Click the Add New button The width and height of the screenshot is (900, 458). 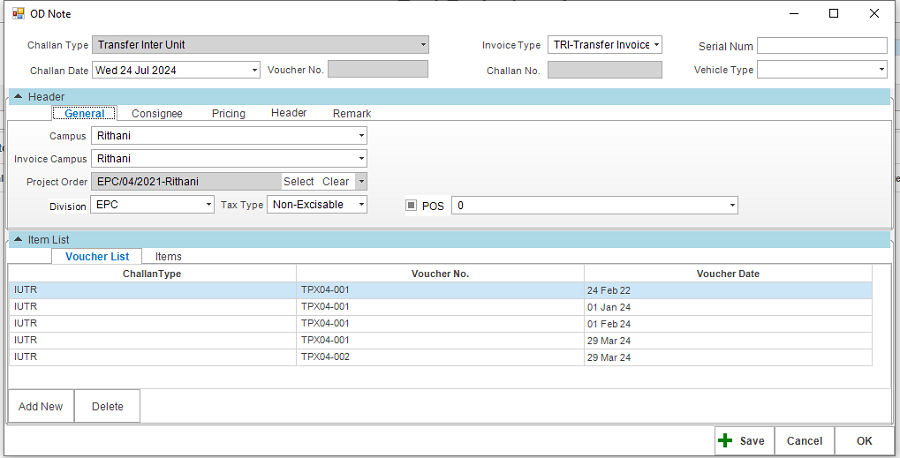[x=41, y=407]
